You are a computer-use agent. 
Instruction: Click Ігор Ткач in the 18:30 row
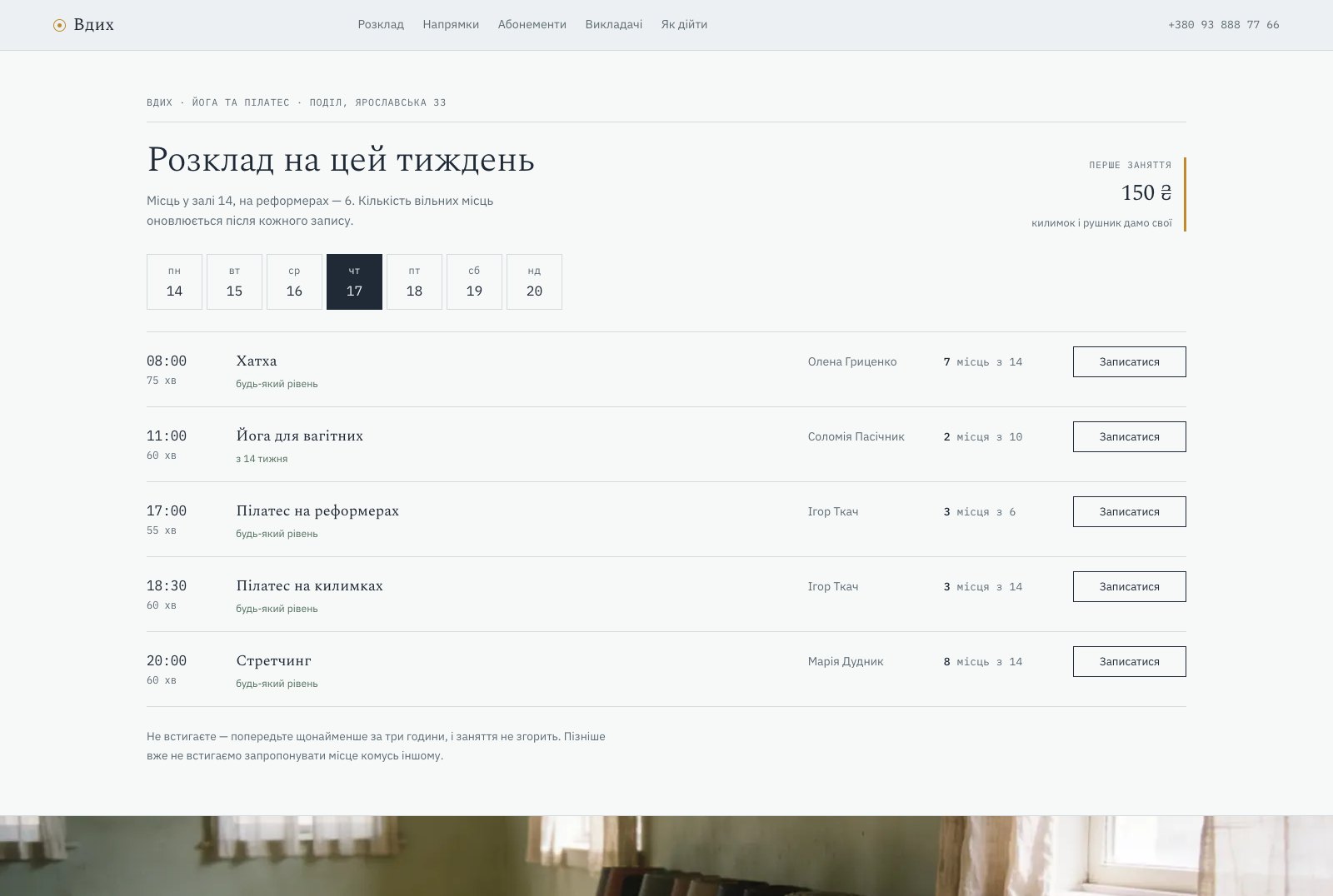[833, 586]
